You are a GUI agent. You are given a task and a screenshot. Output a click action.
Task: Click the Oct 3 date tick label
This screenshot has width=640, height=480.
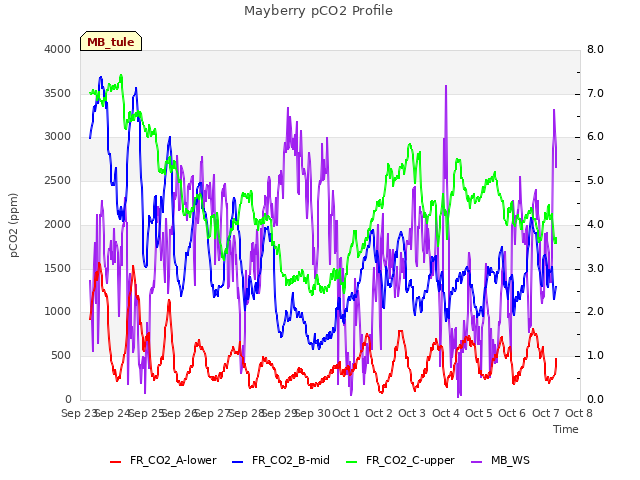(x=412, y=413)
